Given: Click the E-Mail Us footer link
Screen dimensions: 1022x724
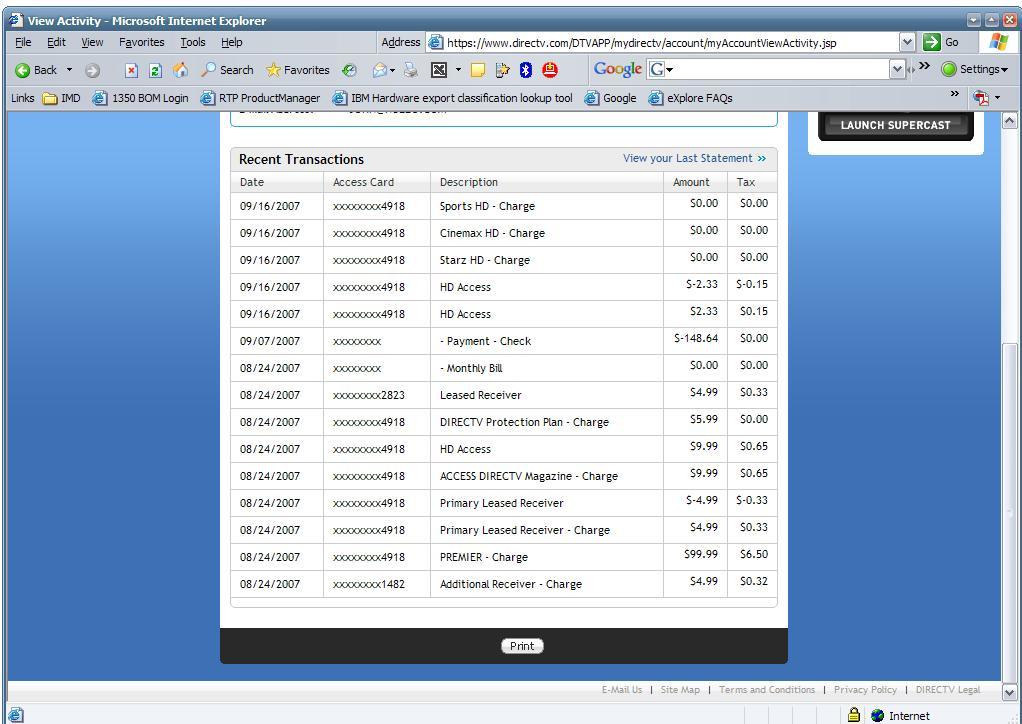Looking at the screenshot, I should tap(622, 689).
